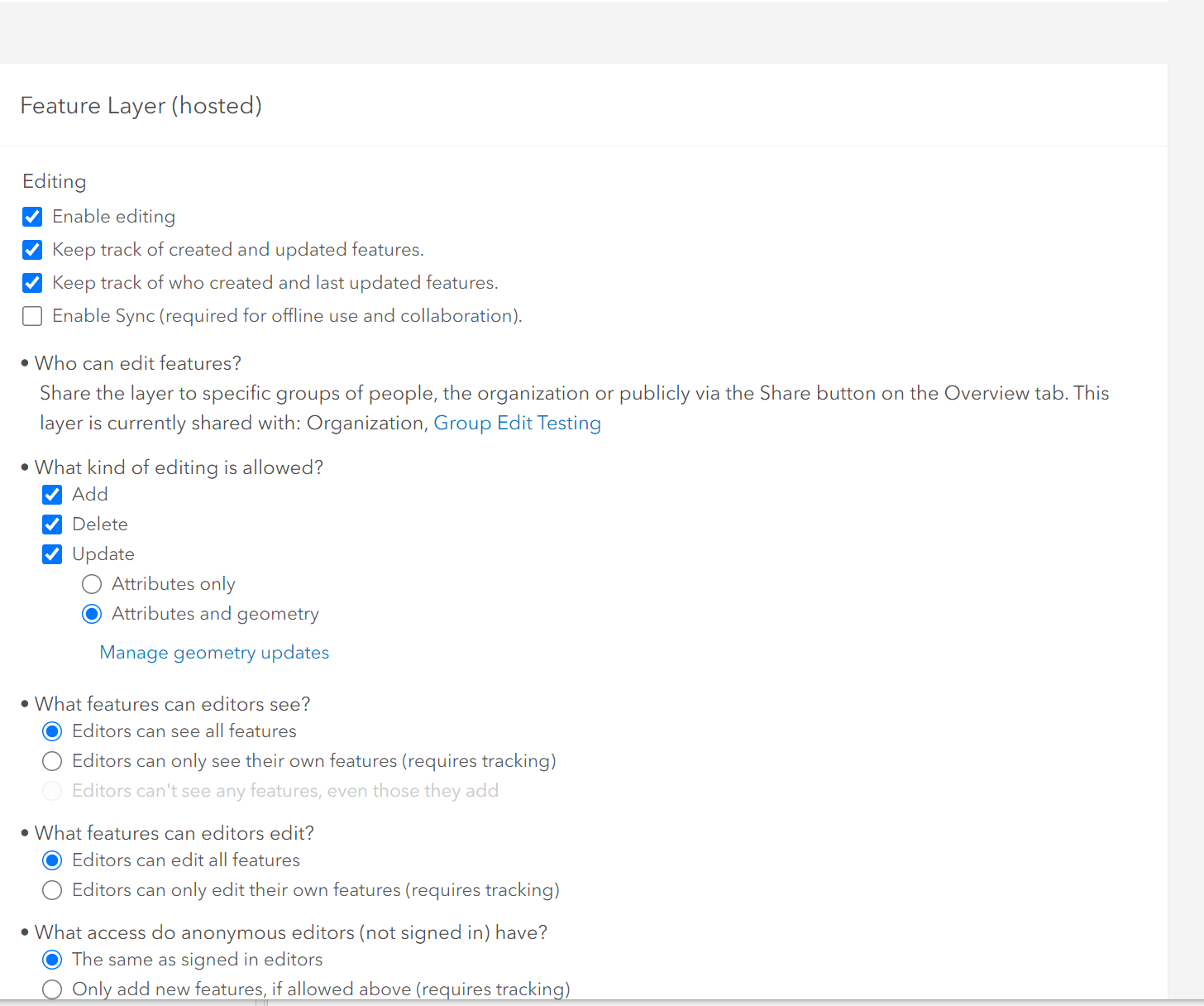Image resolution: width=1204 pixels, height=1006 pixels.
Task: Uncheck the Update editing capability
Action: (52, 553)
